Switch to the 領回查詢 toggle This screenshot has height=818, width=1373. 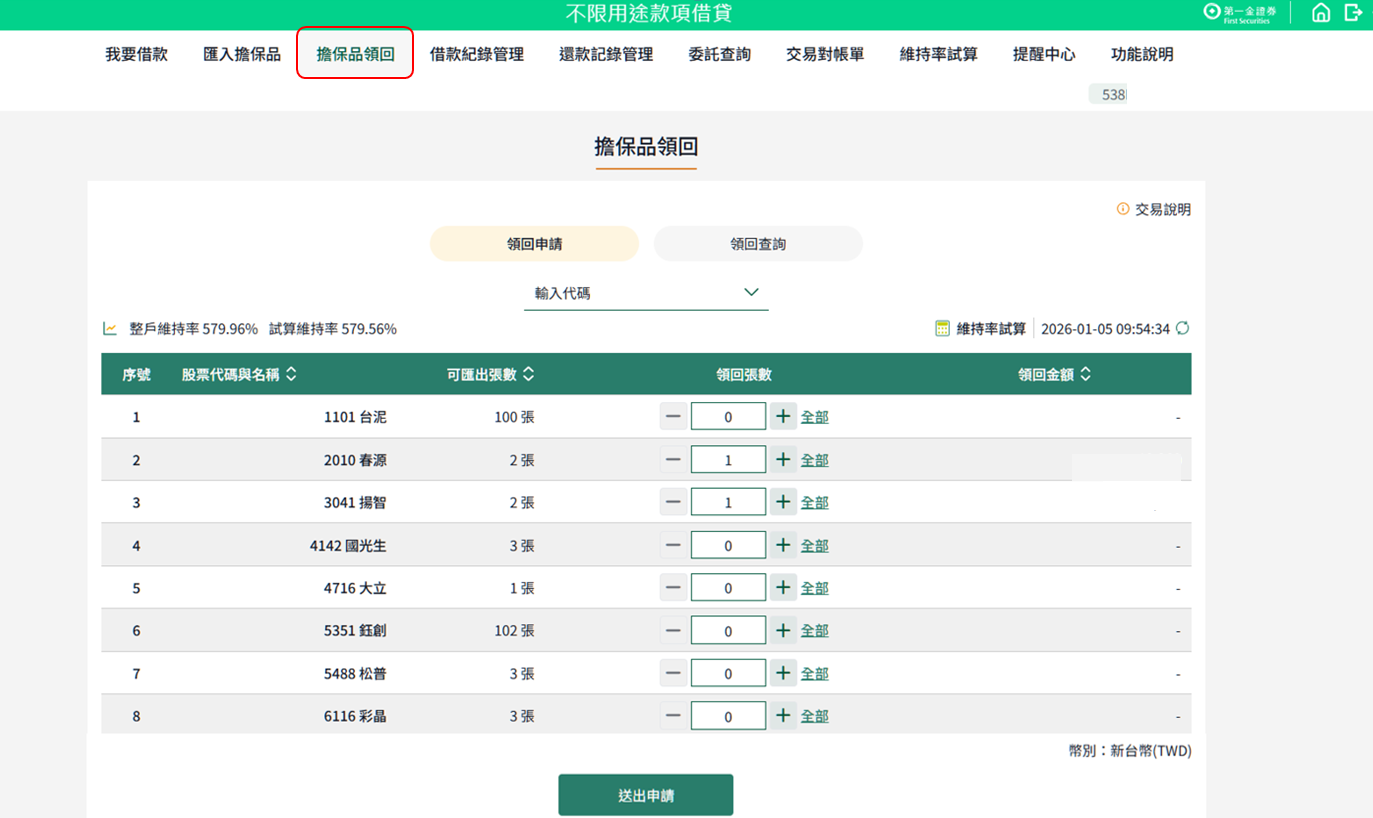click(758, 244)
